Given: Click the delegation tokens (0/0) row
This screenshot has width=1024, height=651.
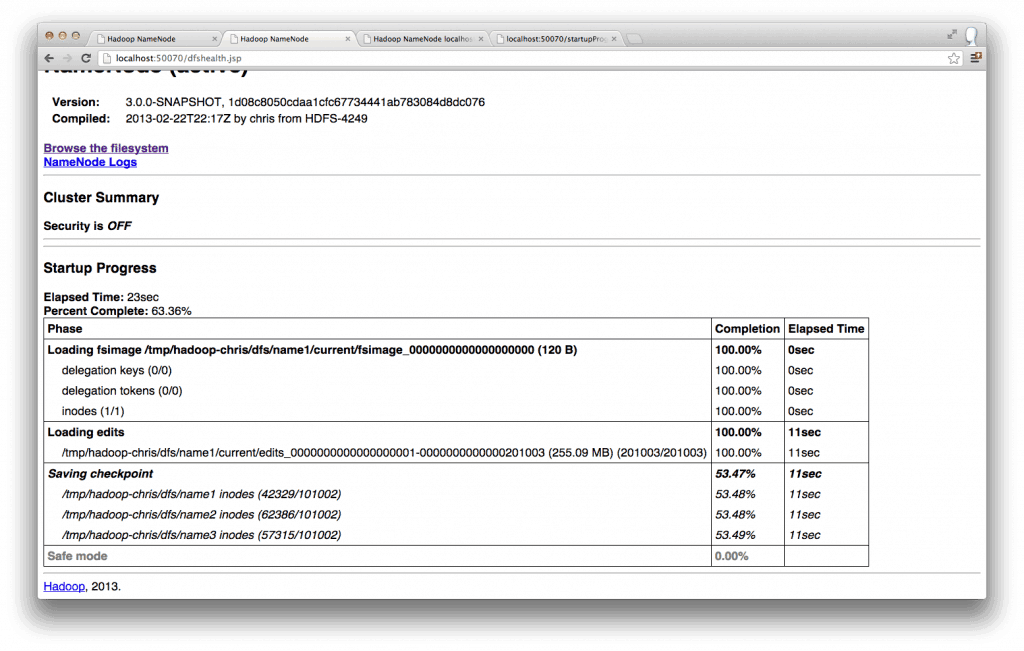Looking at the screenshot, I should coord(122,390).
